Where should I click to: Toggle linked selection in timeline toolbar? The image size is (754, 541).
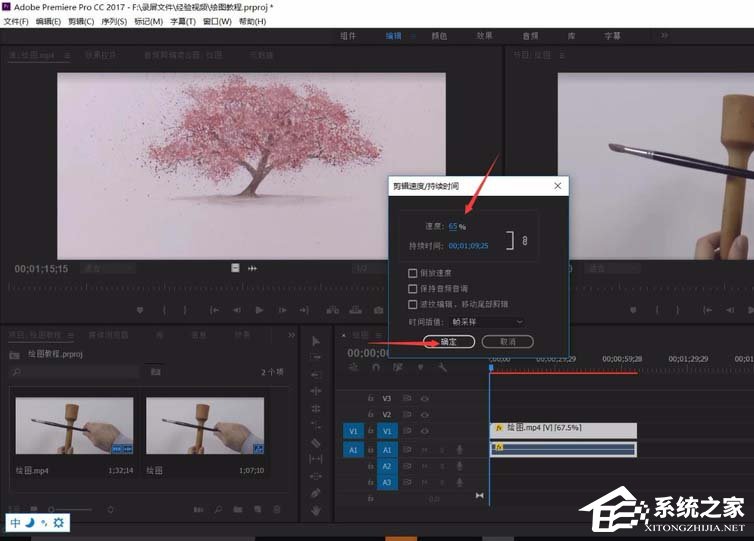coord(398,368)
